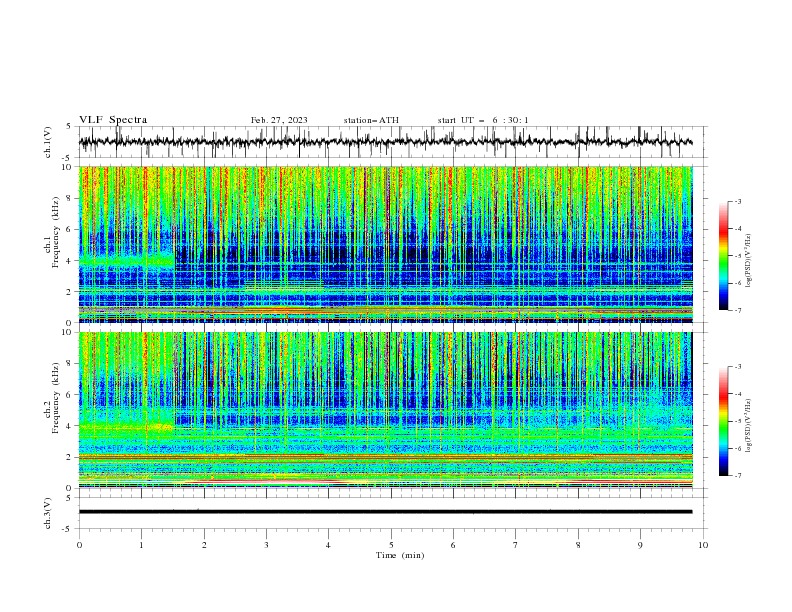Click the time axis tick label "10"
The height and width of the screenshot is (612, 792).
point(703,545)
